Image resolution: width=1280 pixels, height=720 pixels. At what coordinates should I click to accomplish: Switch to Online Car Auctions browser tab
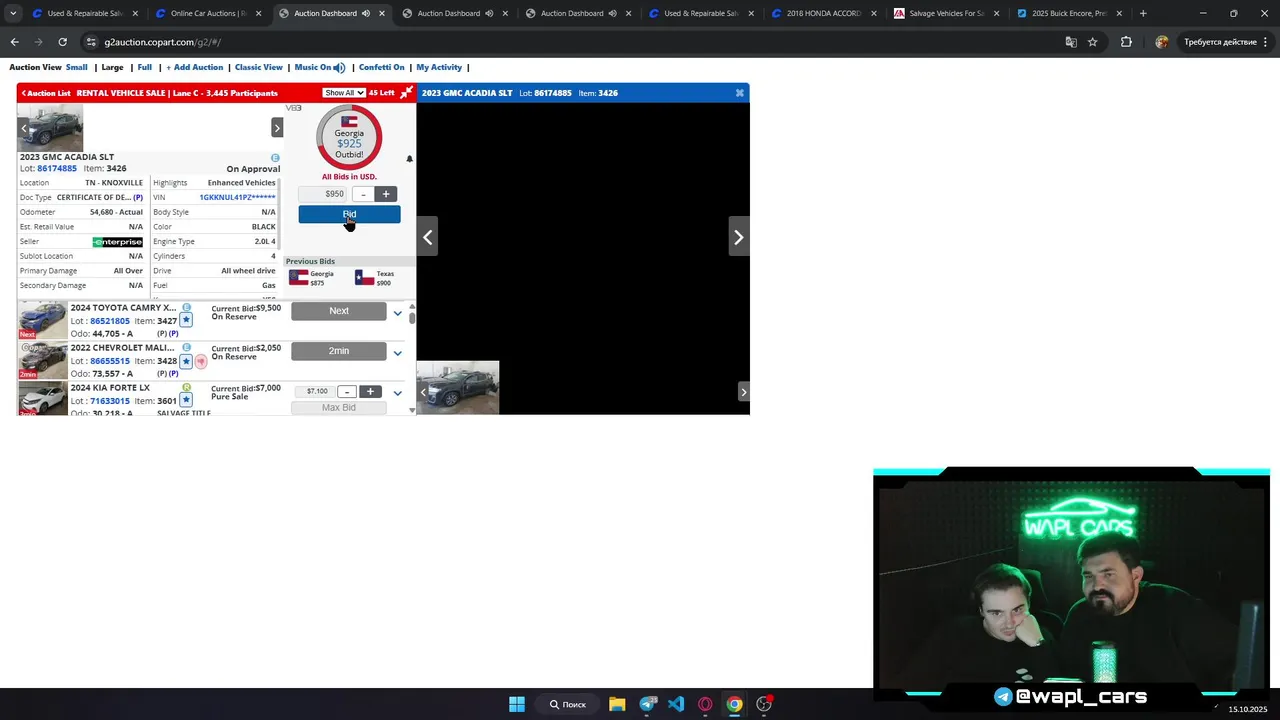click(x=209, y=13)
